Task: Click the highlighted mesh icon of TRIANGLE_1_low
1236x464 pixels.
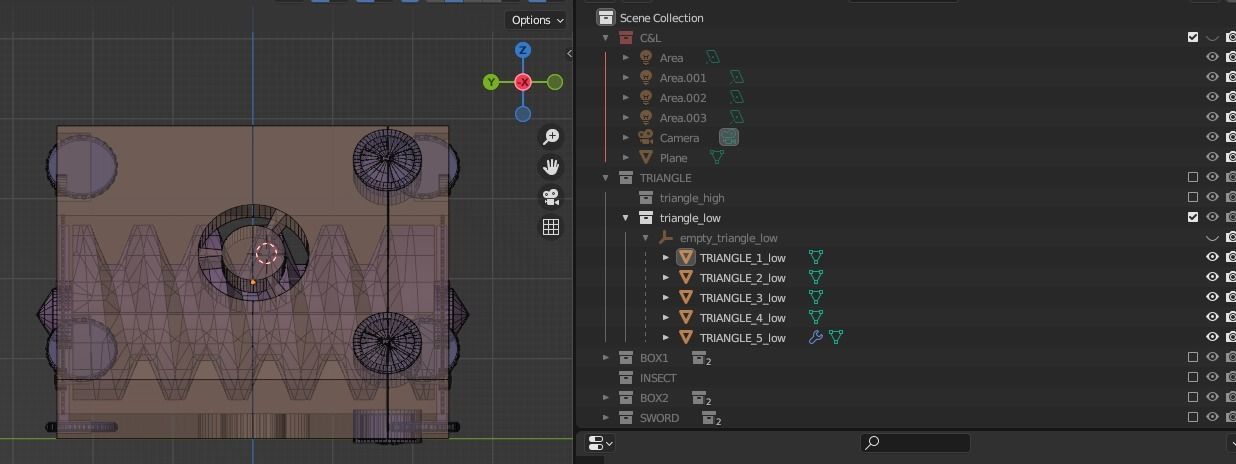Action: (686, 257)
